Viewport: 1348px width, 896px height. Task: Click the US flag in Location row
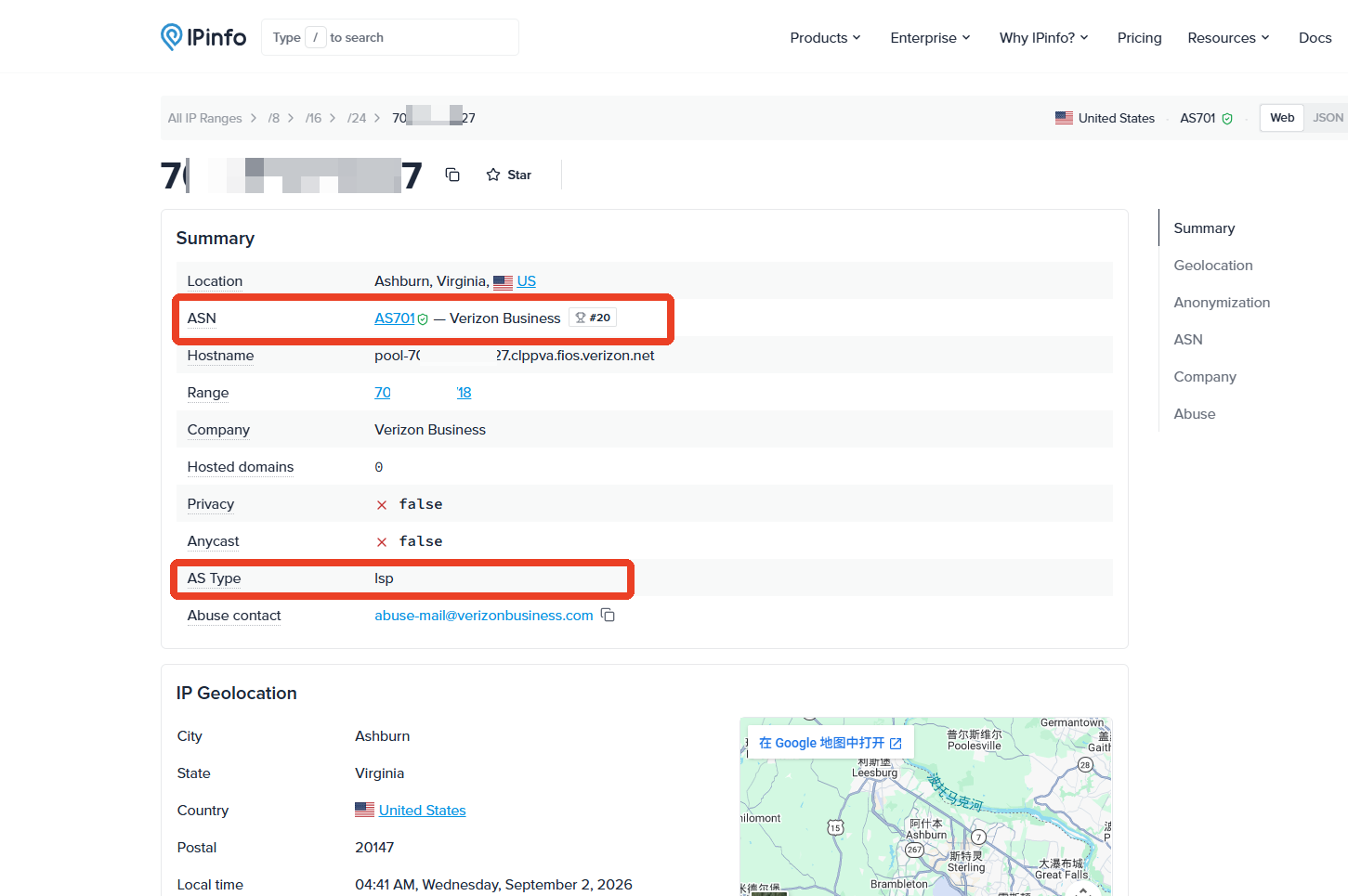[x=503, y=282]
